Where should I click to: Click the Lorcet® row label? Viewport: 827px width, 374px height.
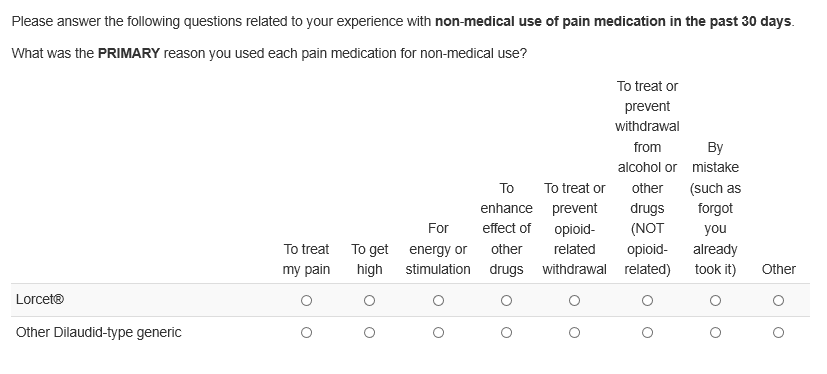coord(40,300)
